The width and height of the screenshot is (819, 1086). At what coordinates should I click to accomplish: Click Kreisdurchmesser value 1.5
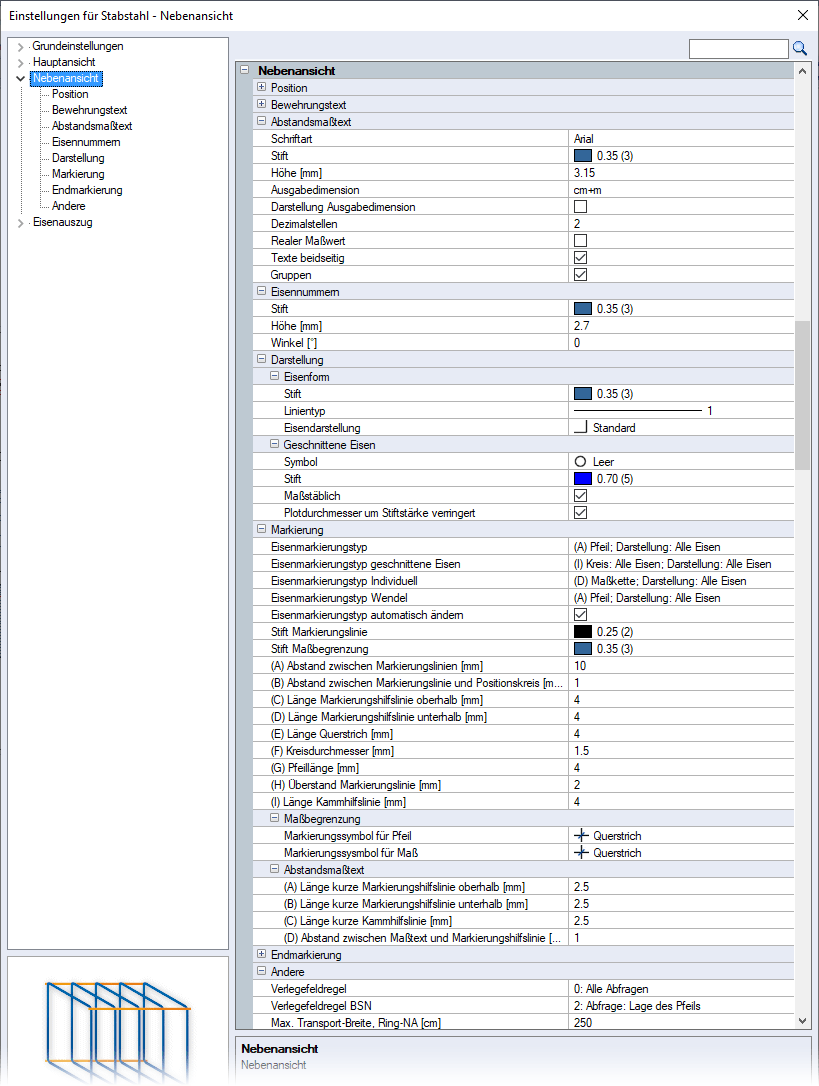click(581, 750)
